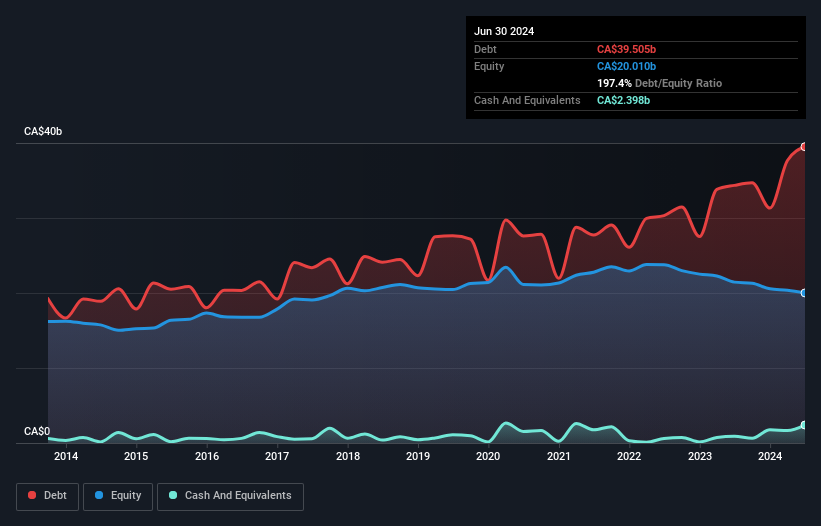Click the 197.4% Debt/Equity Ratio text
Viewport: 821px width, 526px height.
pos(659,83)
